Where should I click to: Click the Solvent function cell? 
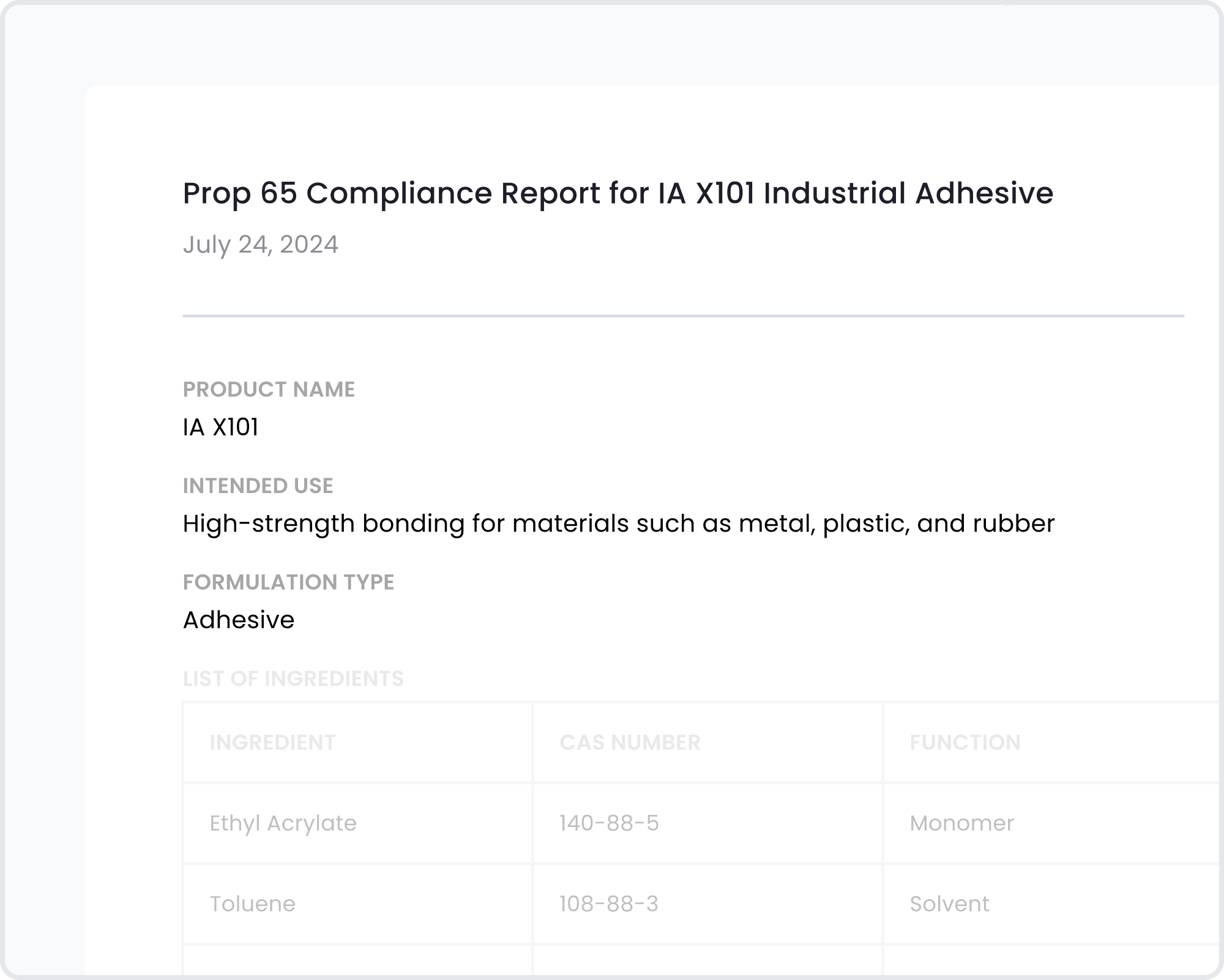(x=949, y=904)
